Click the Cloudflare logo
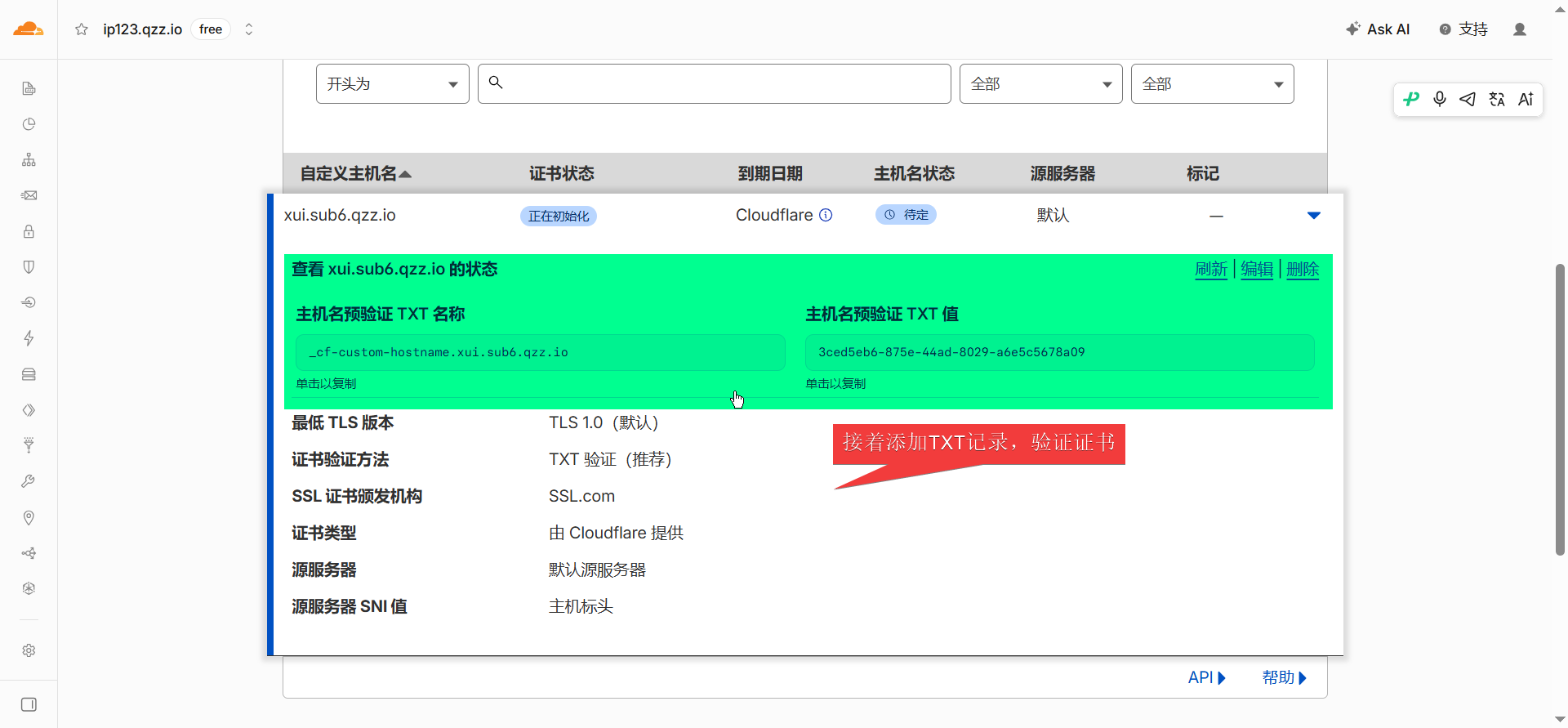The height and width of the screenshot is (728, 1568). [x=29, y=29]
